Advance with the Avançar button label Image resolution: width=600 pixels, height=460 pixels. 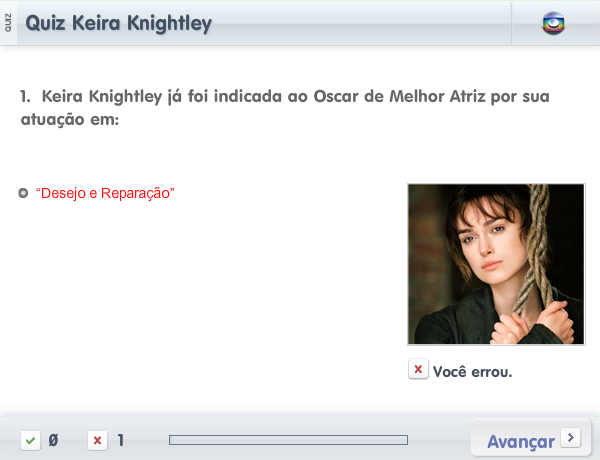click(521, 442)
